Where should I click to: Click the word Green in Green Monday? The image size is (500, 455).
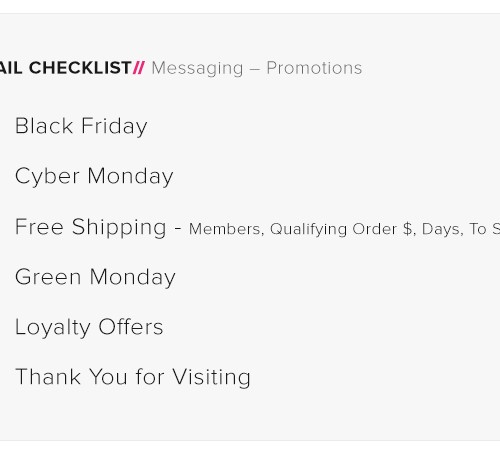tap(48, 277)
